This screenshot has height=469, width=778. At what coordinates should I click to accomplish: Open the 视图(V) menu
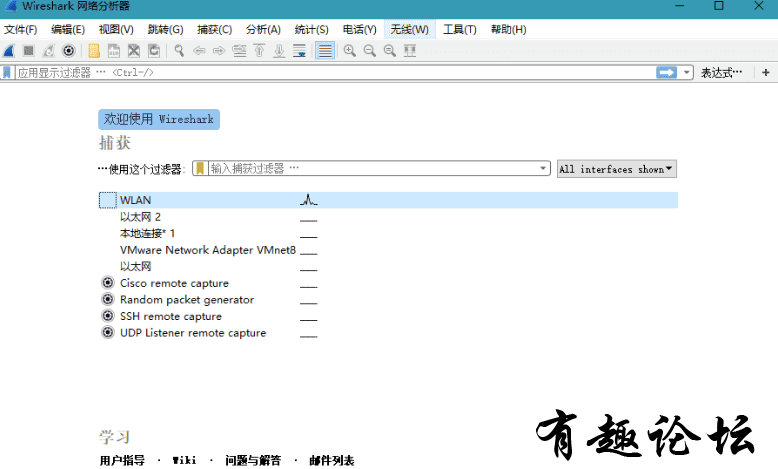point(116,29)
